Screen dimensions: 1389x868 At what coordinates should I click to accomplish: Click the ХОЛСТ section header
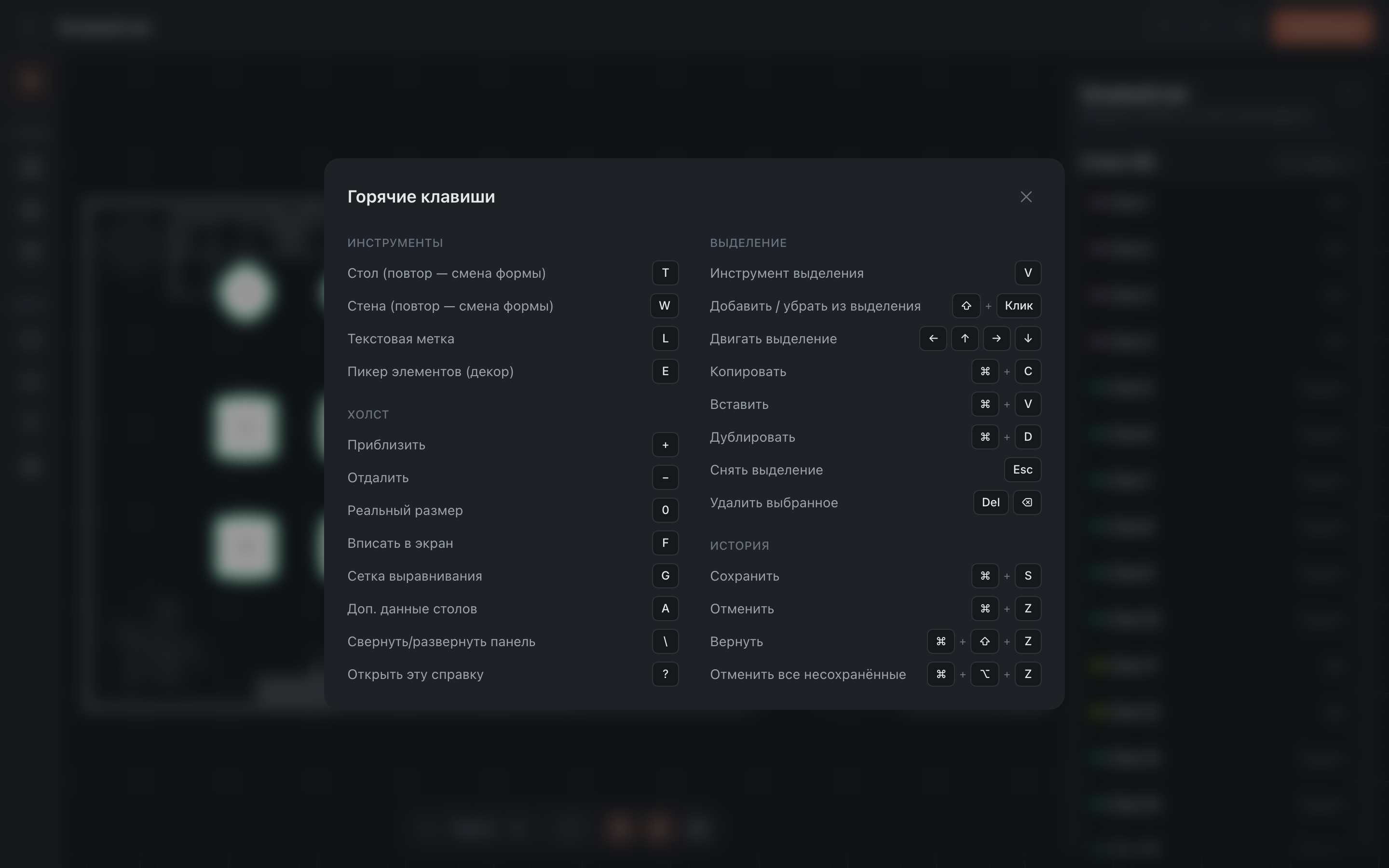point(368,415)
